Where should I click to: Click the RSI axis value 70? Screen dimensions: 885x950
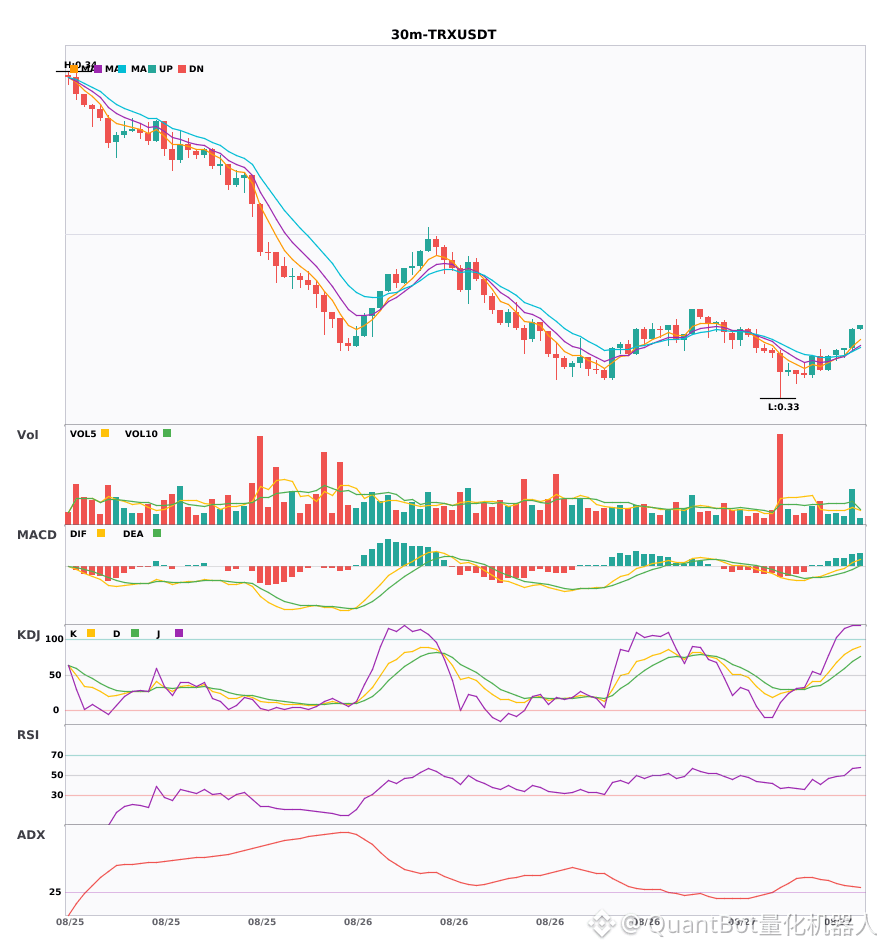[57, 755]
